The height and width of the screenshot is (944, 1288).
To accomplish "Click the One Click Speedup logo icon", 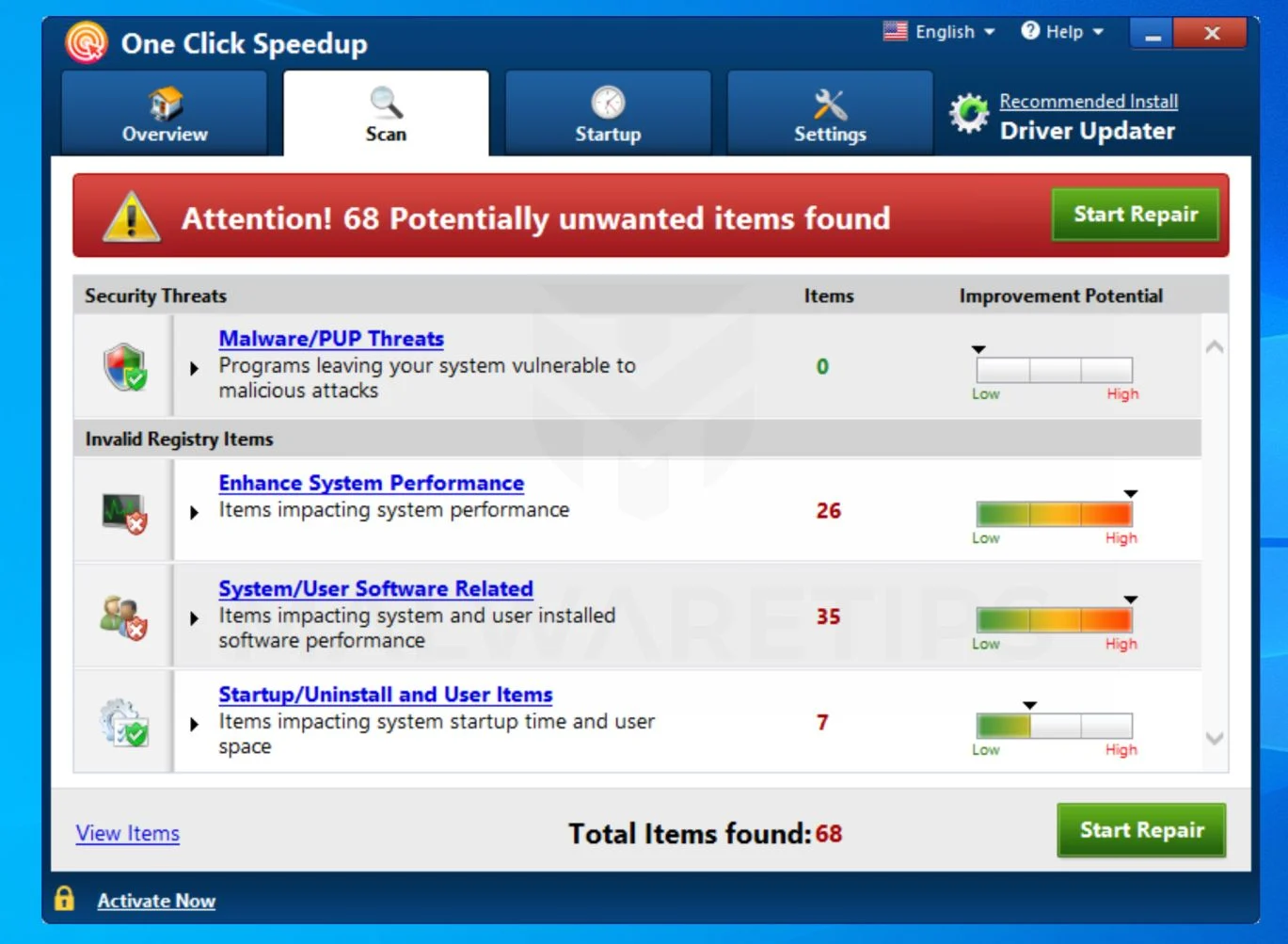I will pos(87,42).
